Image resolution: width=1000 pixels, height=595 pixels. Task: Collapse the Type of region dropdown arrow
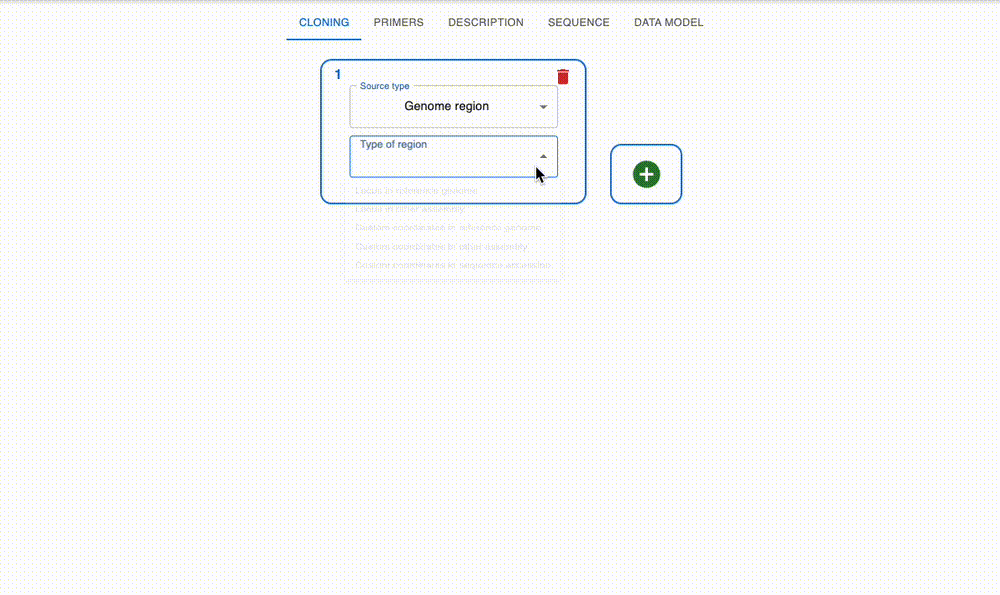pos(543,157)
